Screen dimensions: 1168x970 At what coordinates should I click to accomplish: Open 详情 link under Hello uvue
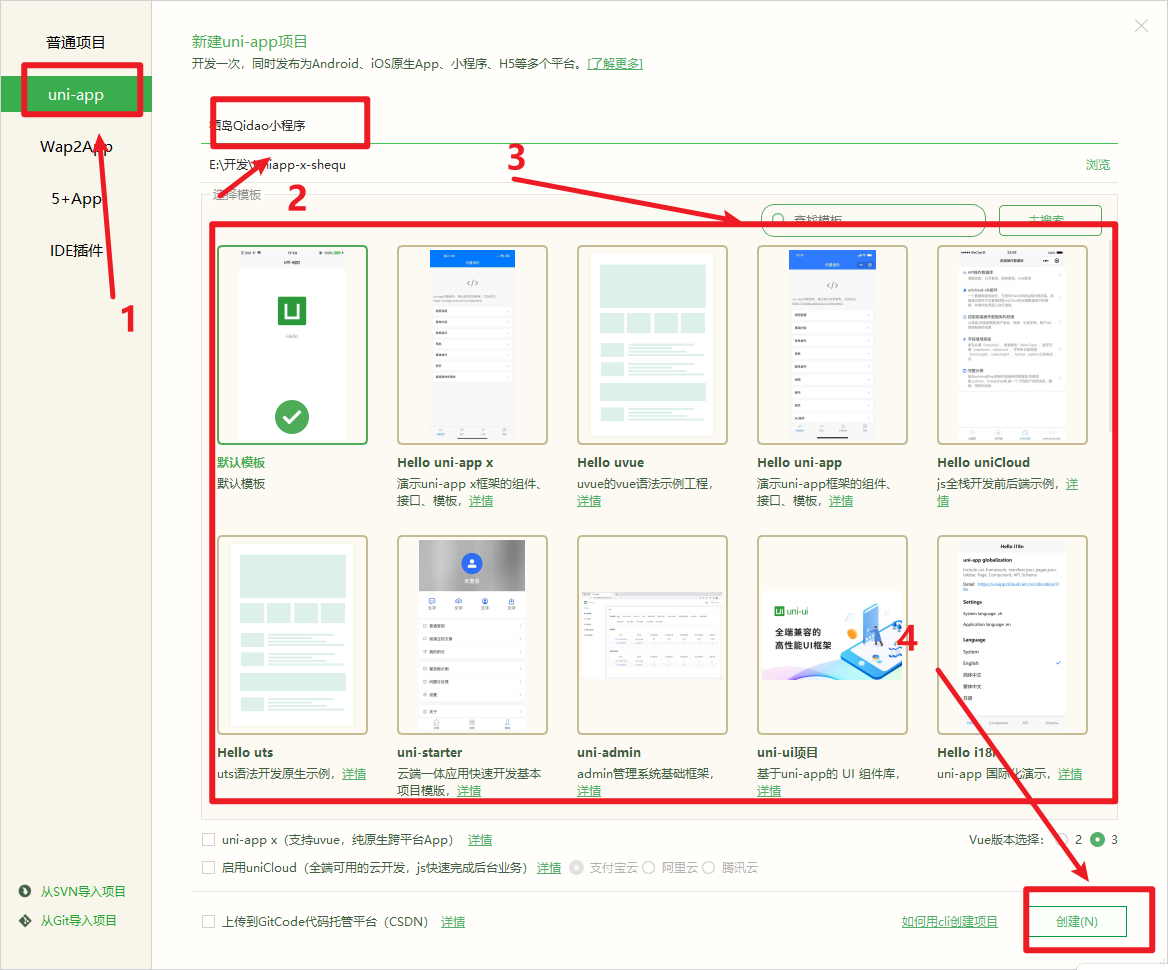588,501
